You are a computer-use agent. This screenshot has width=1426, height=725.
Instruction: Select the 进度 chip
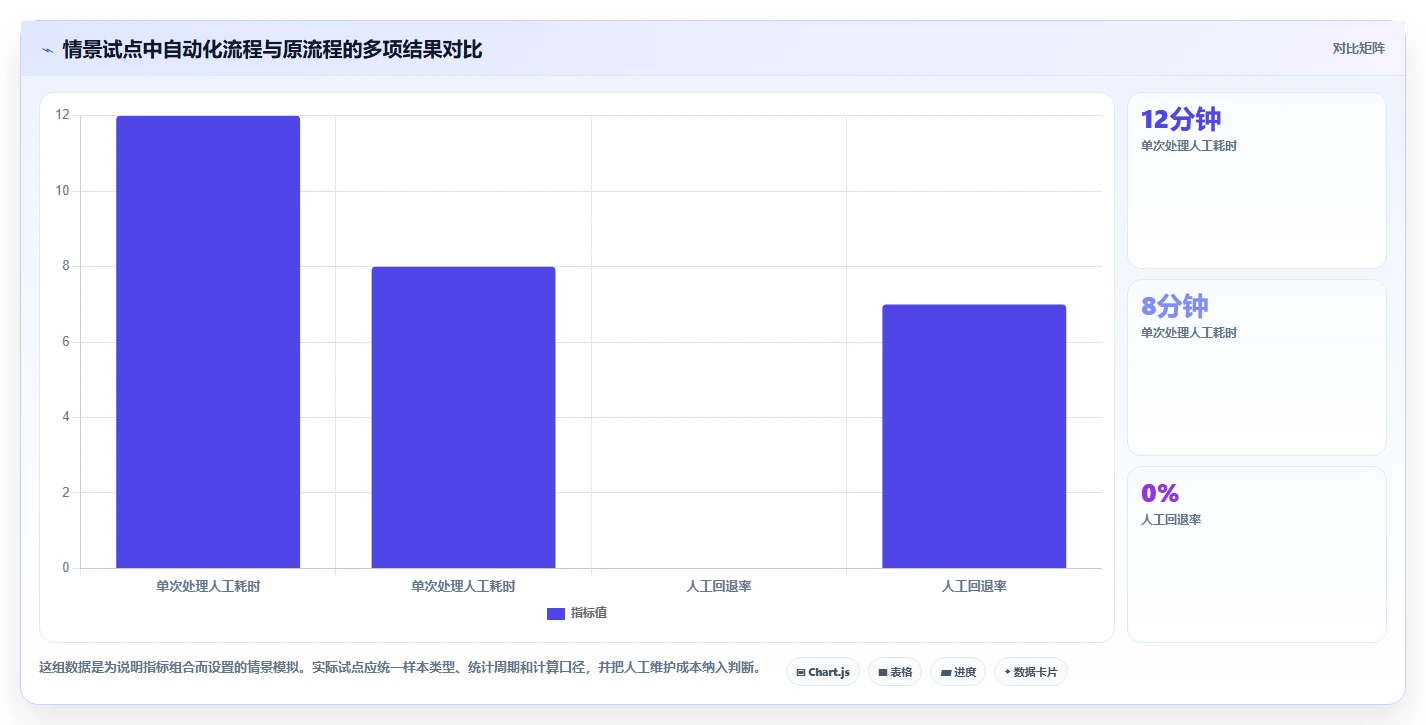coord(958,672)
